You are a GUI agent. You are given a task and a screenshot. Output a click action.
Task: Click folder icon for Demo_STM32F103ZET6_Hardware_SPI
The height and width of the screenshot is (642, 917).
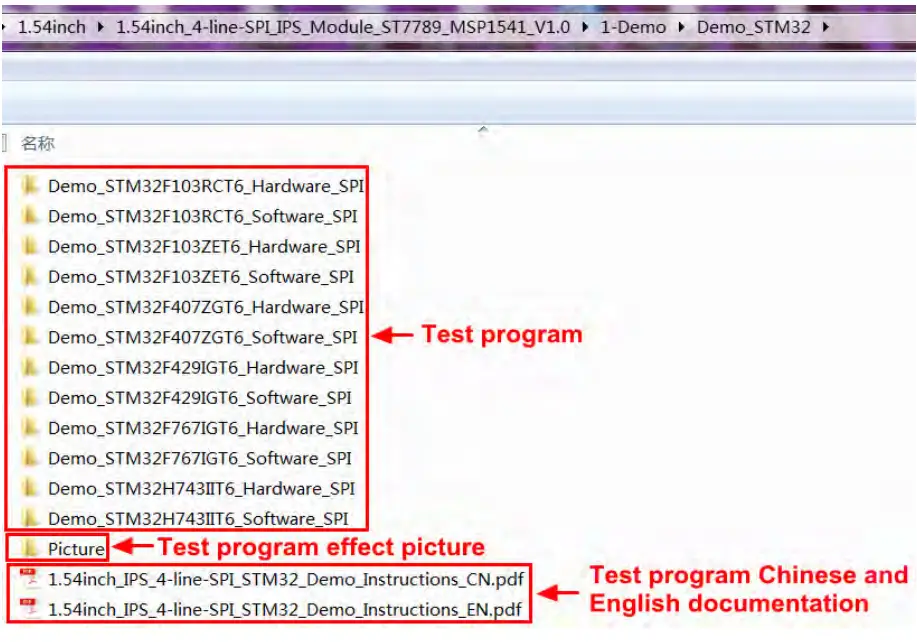[x=29, y=246]
